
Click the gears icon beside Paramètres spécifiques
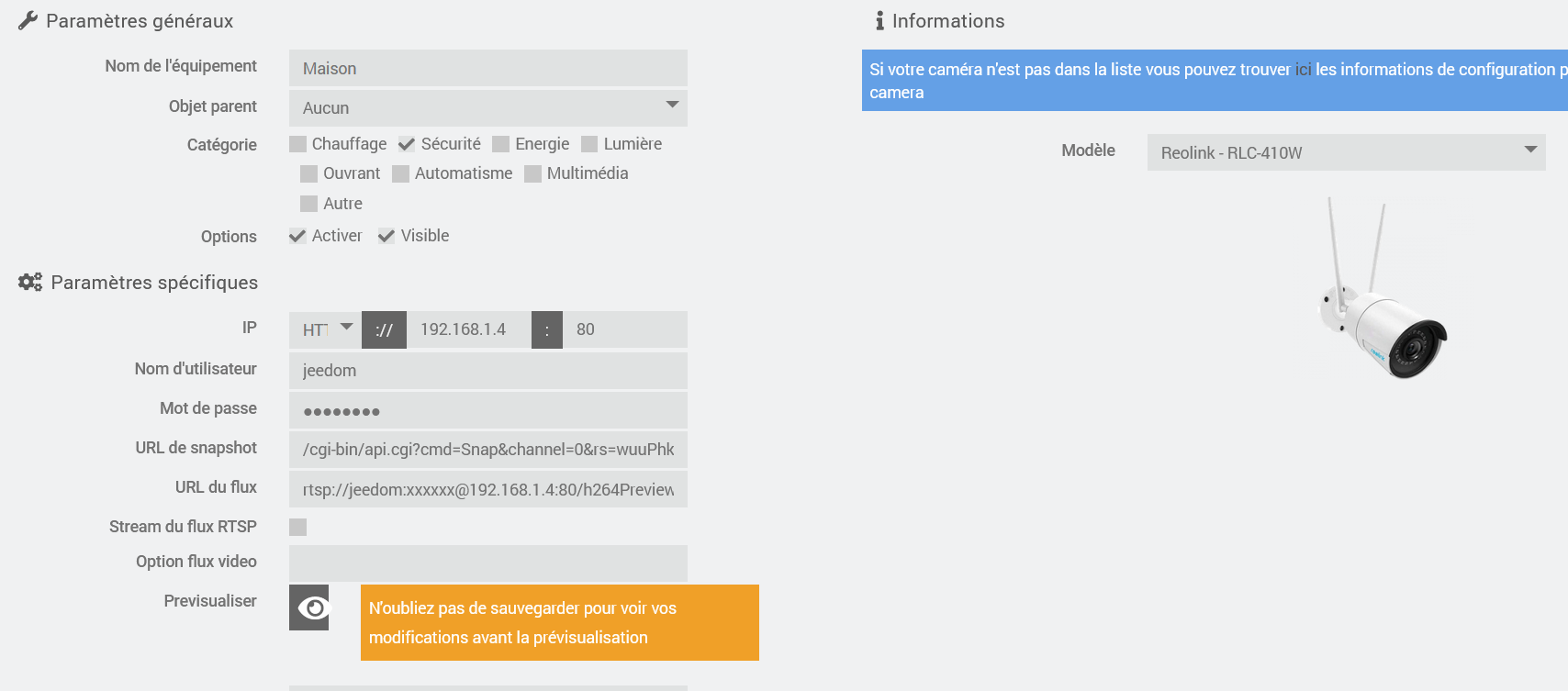tap(30, 282)
